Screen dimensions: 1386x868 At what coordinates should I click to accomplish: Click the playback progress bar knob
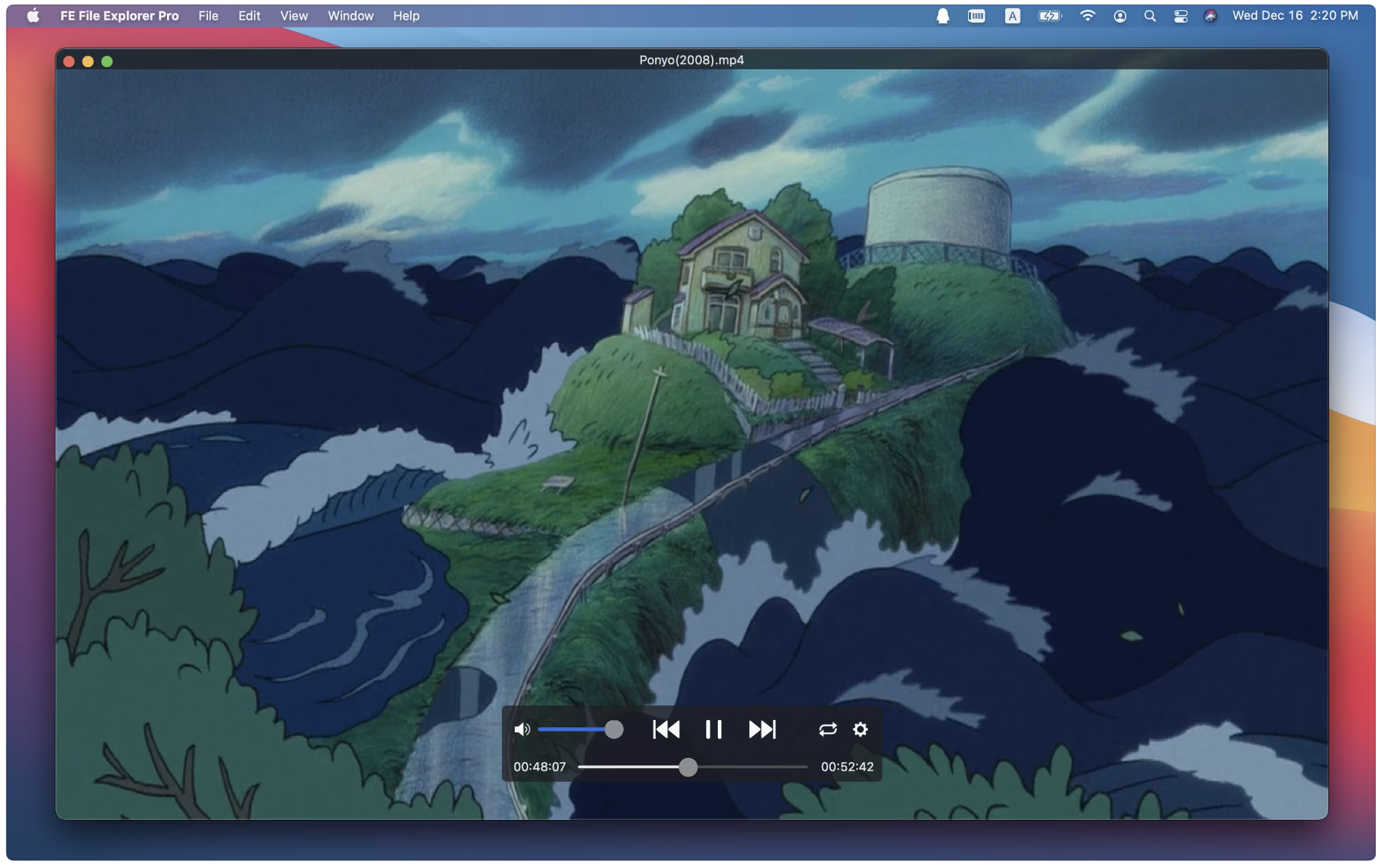click(x=688, y=767)
